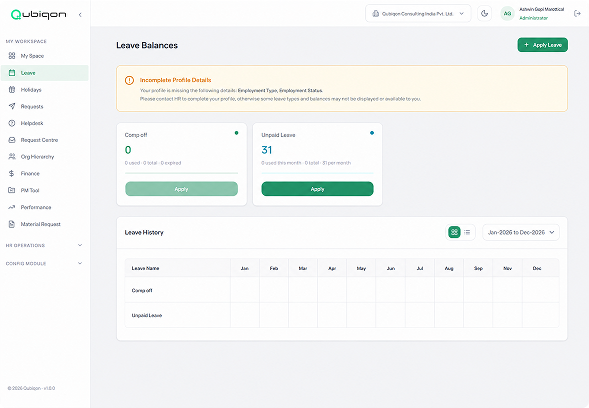Expand the HR Operations section
Viewport: 589px width, 408px height.
pos(44,245)
